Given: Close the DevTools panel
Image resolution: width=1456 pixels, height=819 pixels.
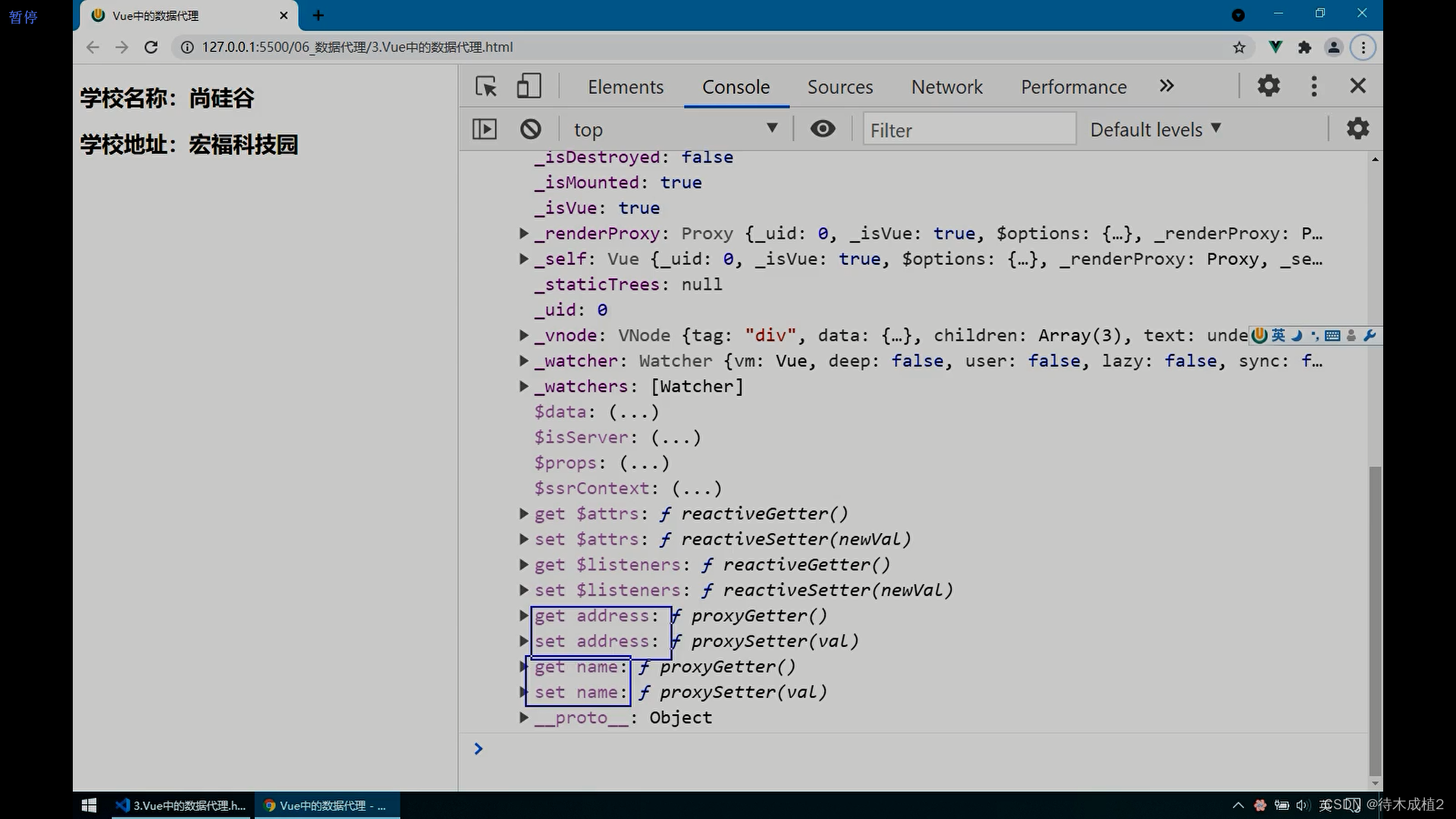Looking at the screenshot, I should (1358, 86).
